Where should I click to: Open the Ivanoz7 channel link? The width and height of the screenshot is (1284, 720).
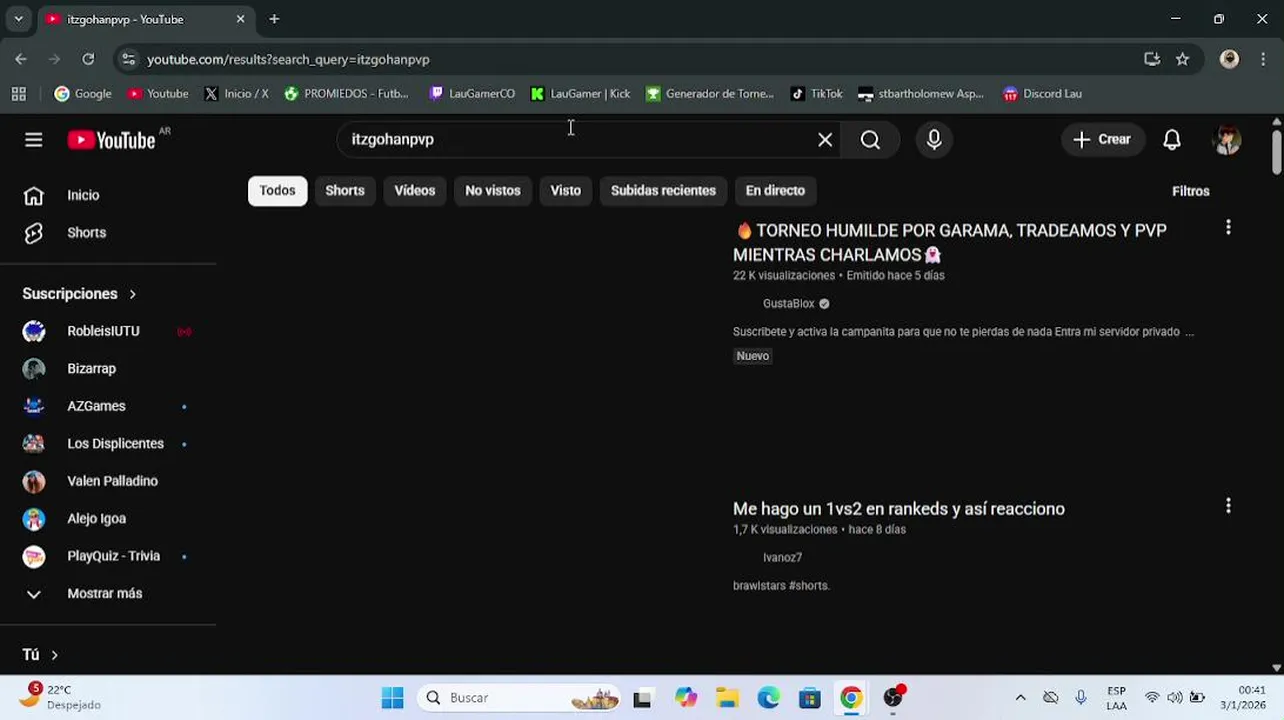tap(782, 558)
